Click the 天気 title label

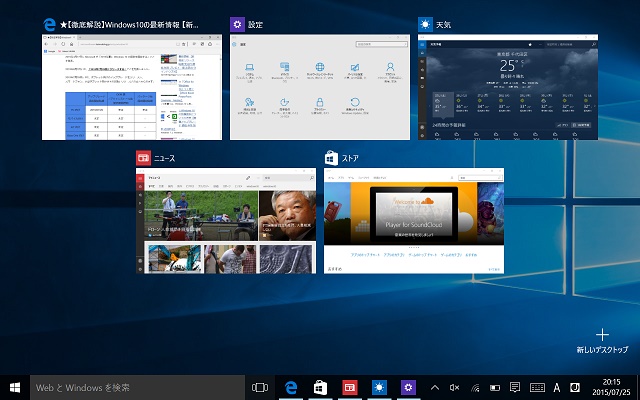click(443, 25)
